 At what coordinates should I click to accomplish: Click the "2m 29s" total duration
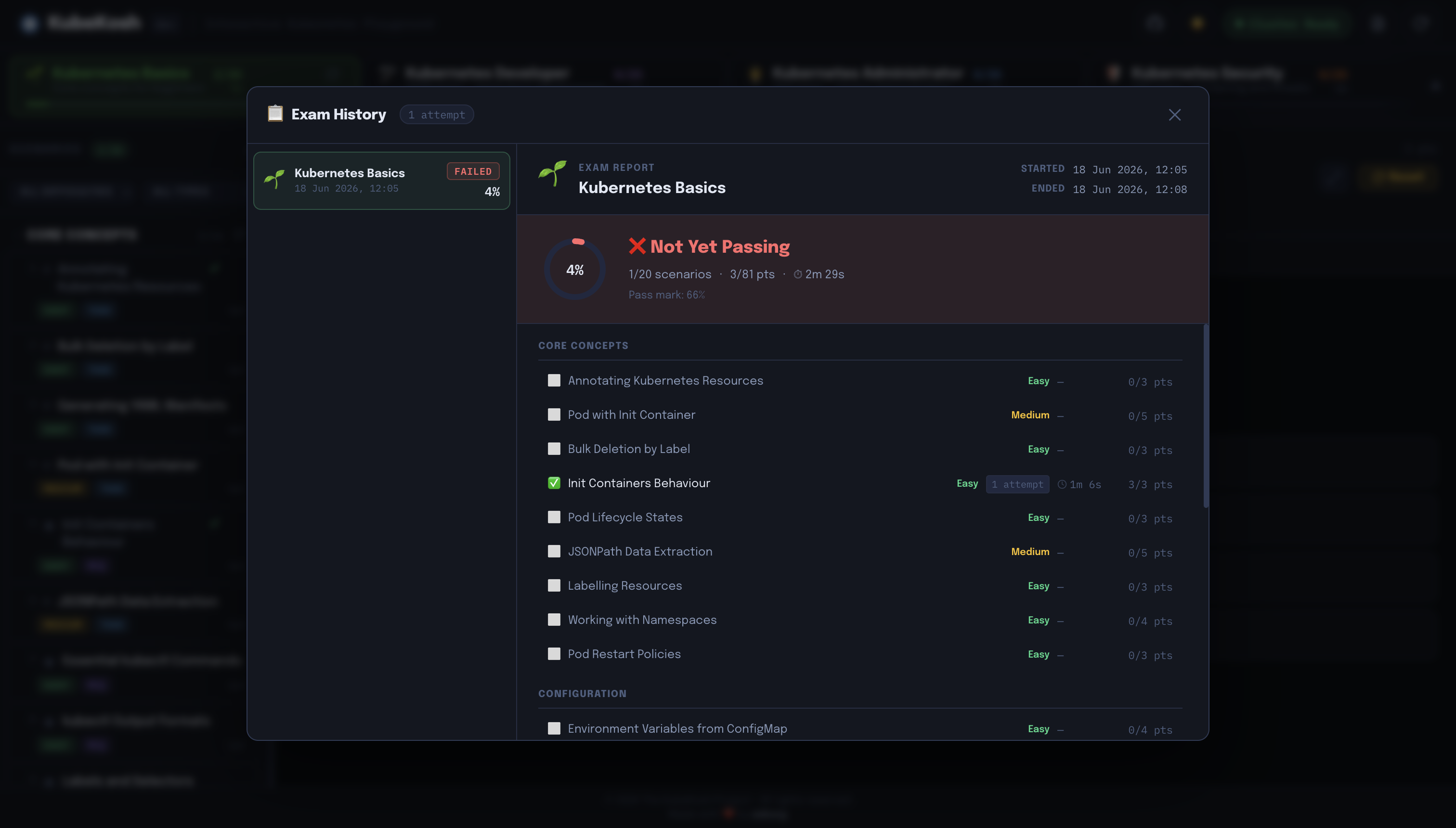point(825,274)
